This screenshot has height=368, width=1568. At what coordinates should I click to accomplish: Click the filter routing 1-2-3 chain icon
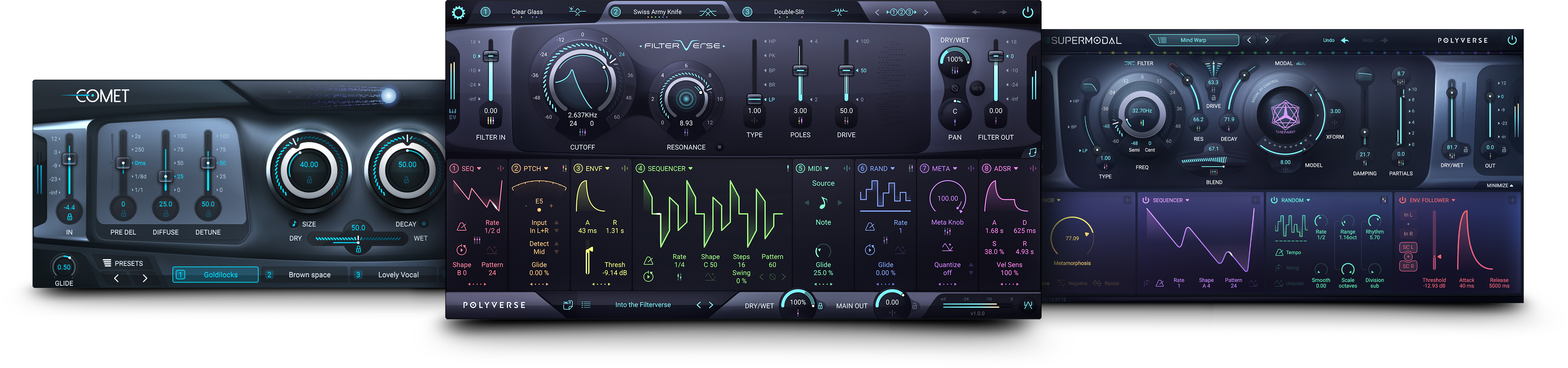pyautogui.click(x=901, y=12)
